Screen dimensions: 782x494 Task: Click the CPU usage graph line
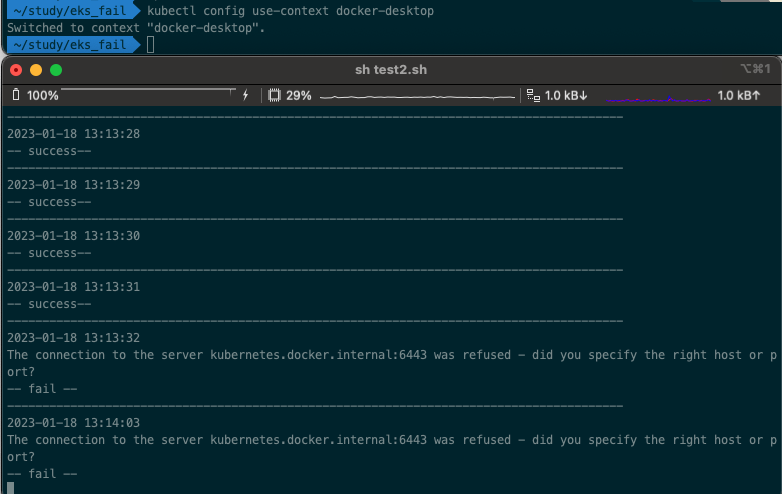[417, 97]
